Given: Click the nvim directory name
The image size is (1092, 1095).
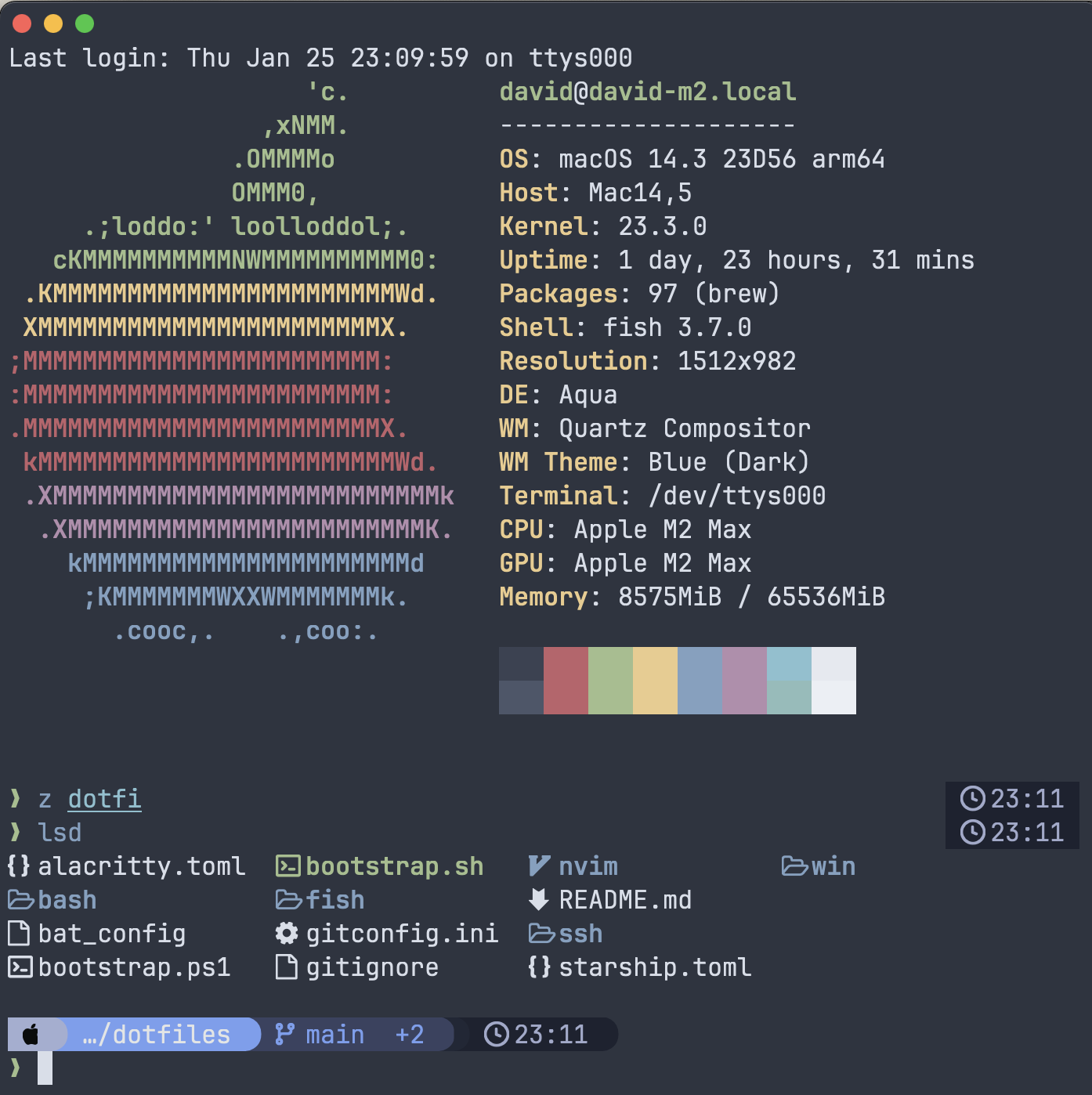Looking at the screenshot, I should pos(588,866).
